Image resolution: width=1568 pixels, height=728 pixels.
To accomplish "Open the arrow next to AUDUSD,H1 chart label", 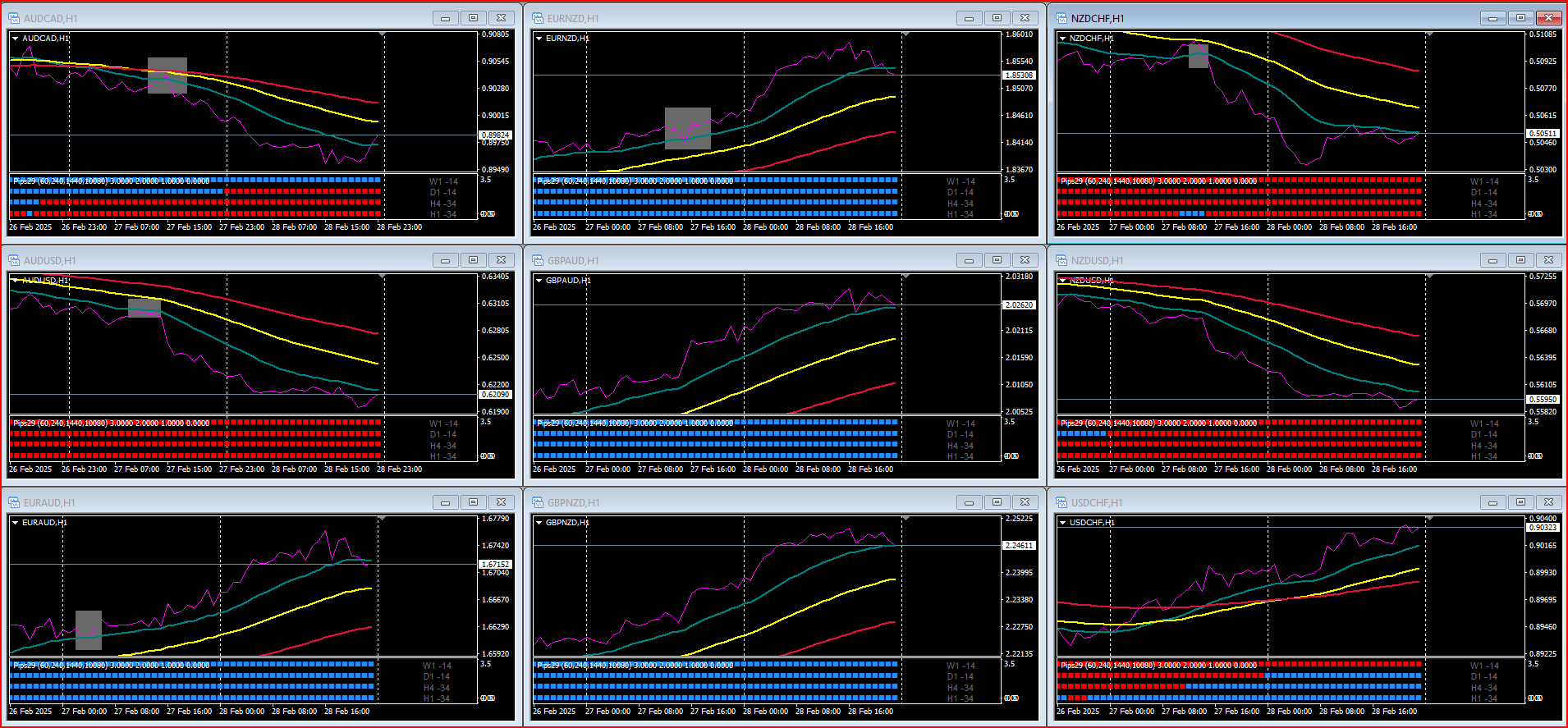I will (x=15, y=280).
